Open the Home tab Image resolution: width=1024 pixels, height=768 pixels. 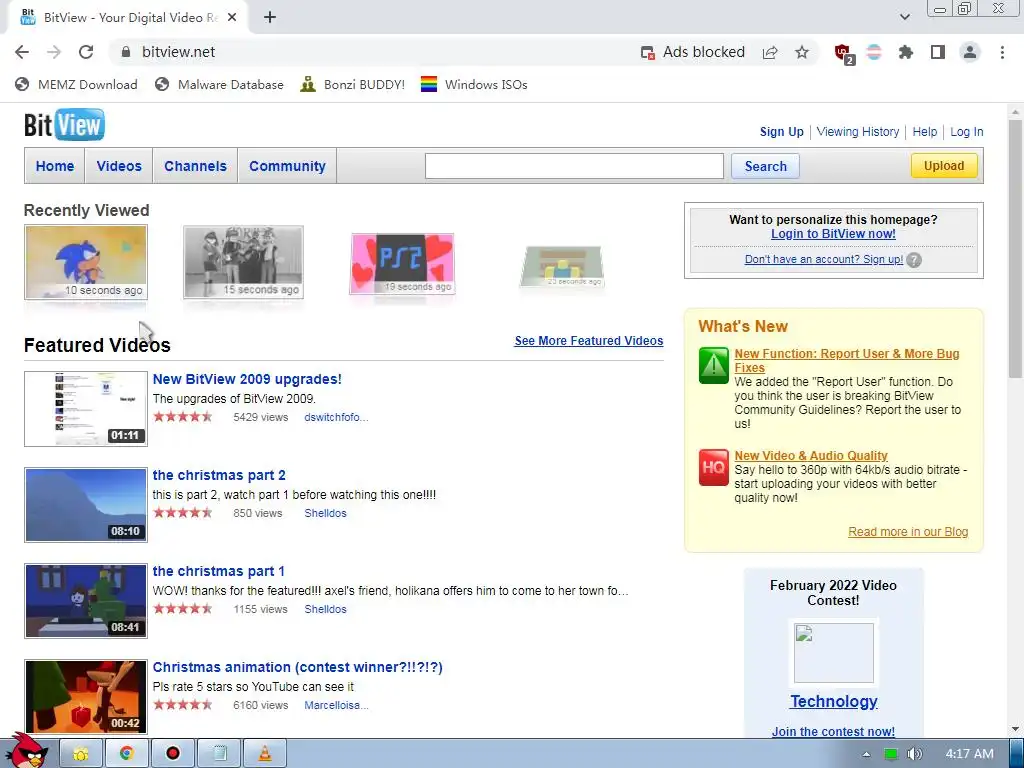click(55, 166)
